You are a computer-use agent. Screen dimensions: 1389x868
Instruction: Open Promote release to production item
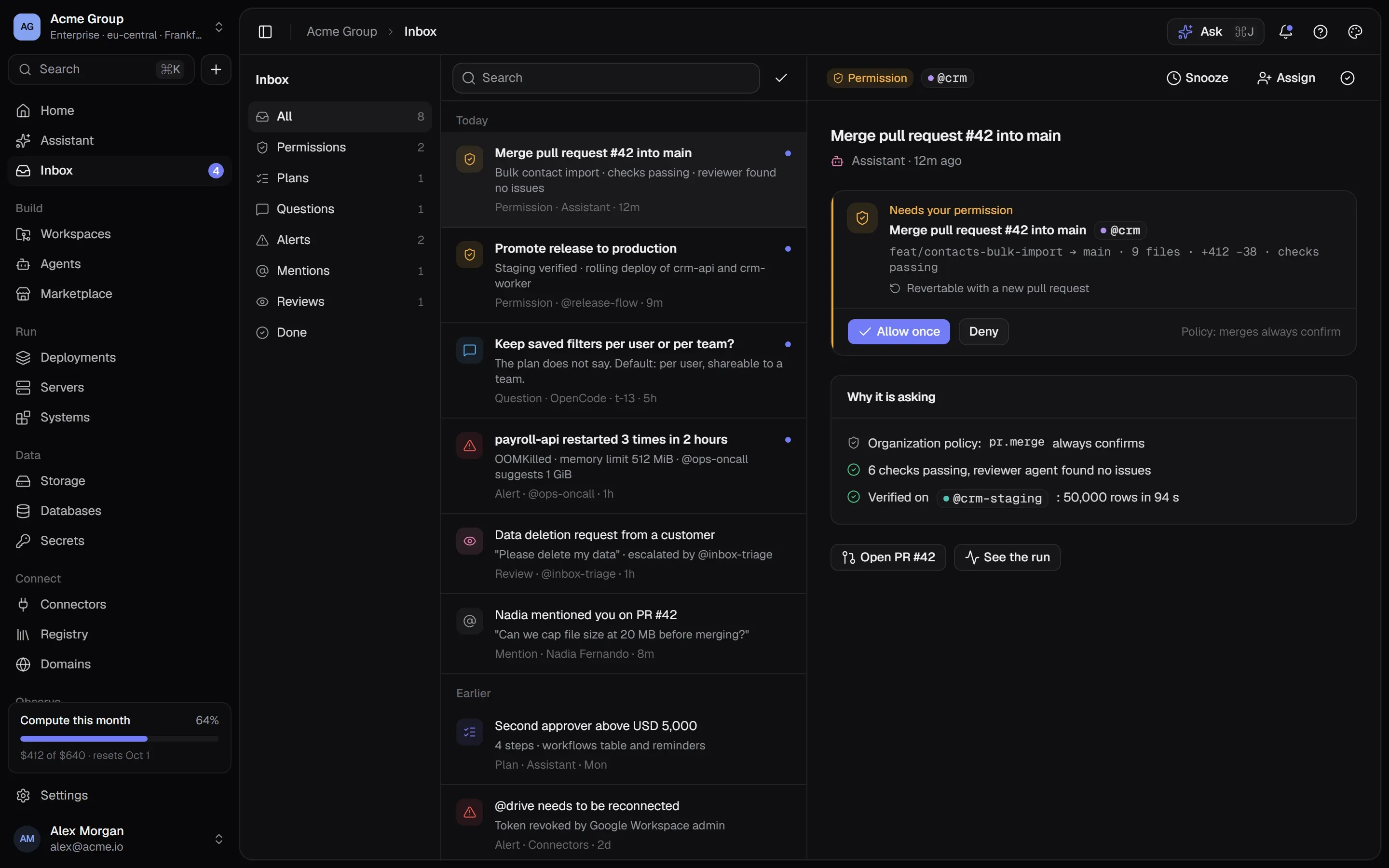623,275
